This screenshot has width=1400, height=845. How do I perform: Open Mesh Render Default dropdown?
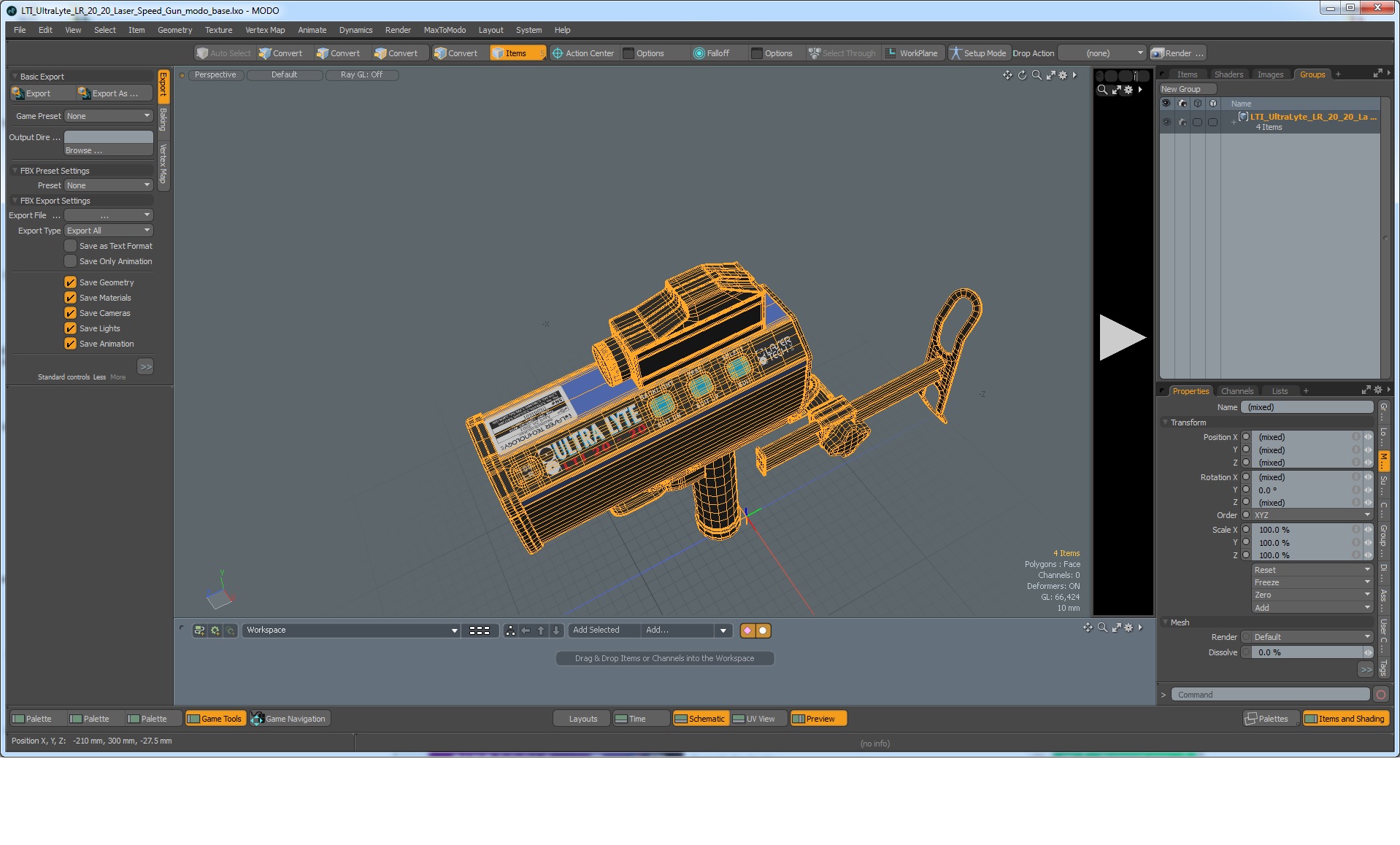pos(1312,637)
